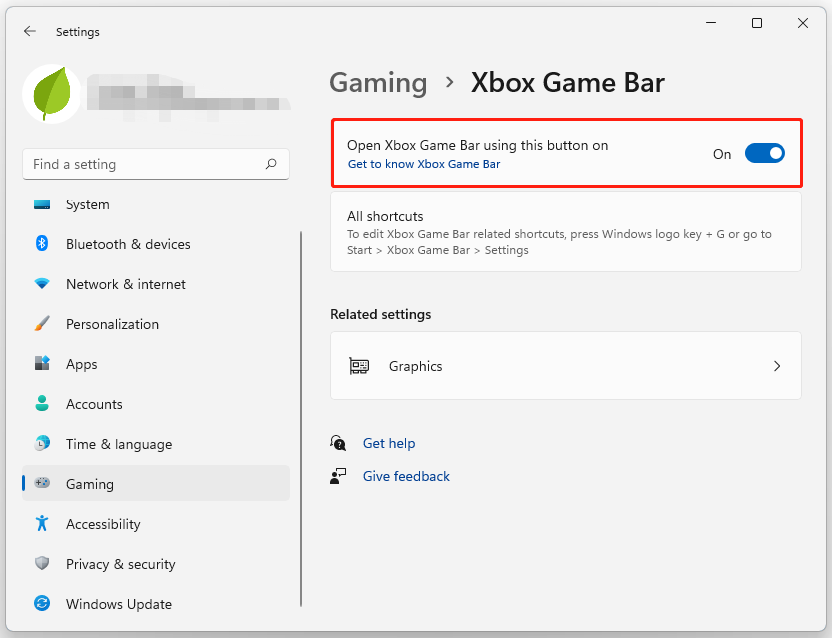Select System in the sidebar
Screen dimensions: 832x638
click(88, 204)
